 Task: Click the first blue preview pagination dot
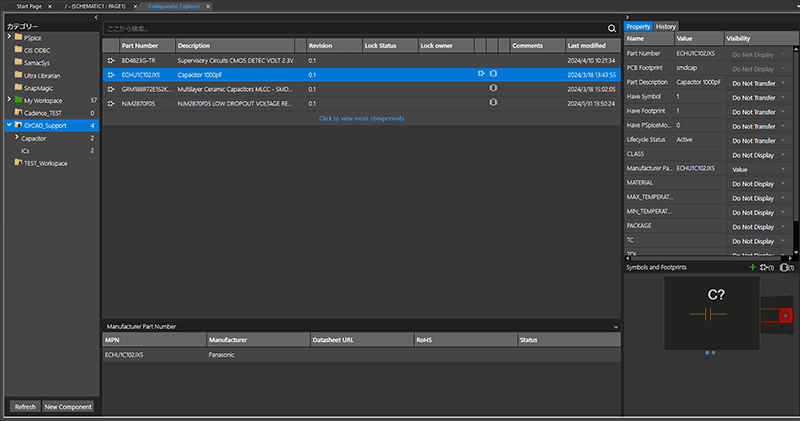(707, 353)
